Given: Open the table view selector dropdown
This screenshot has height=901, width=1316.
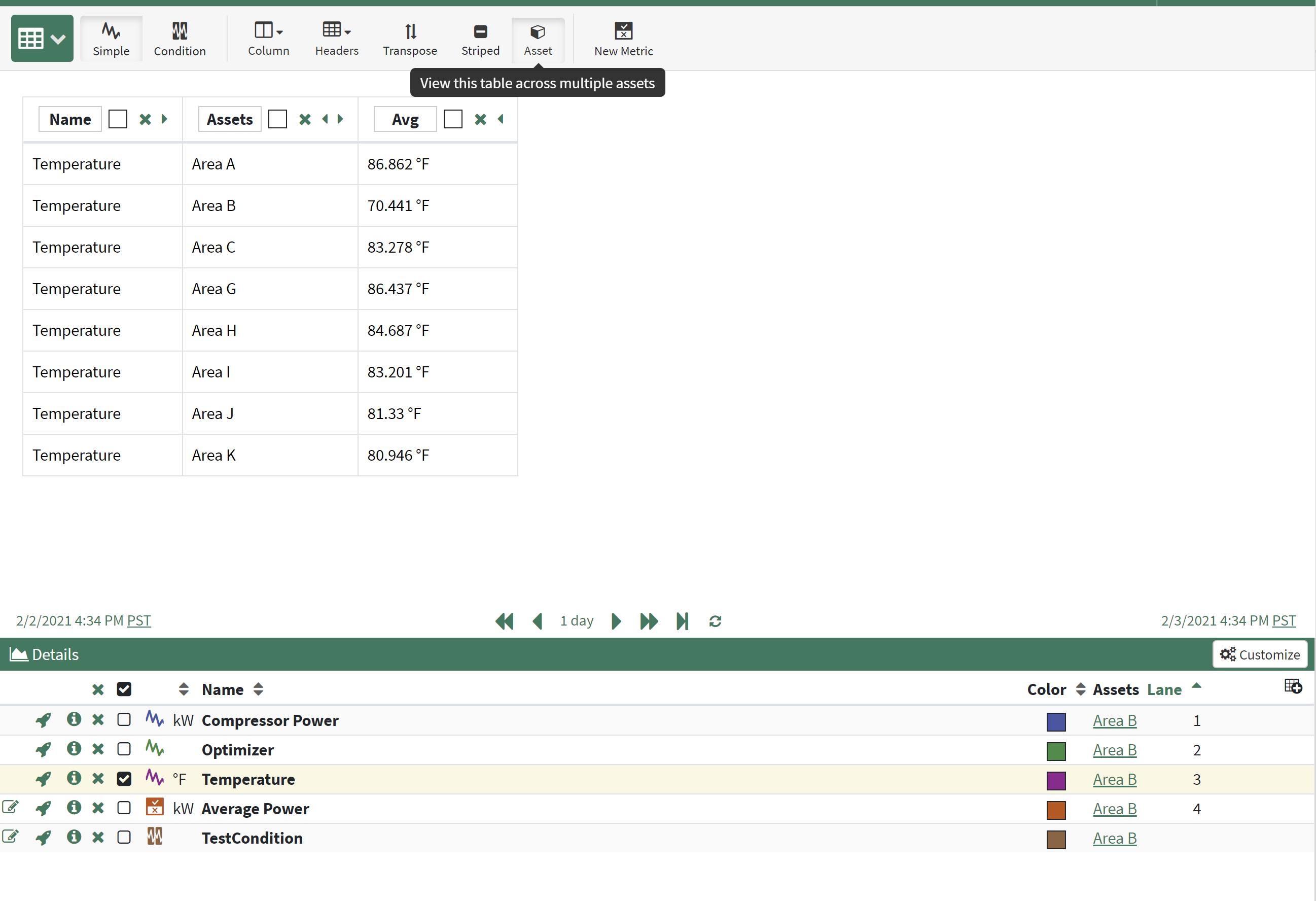Looking at the screenshot, I should (42, 39).
